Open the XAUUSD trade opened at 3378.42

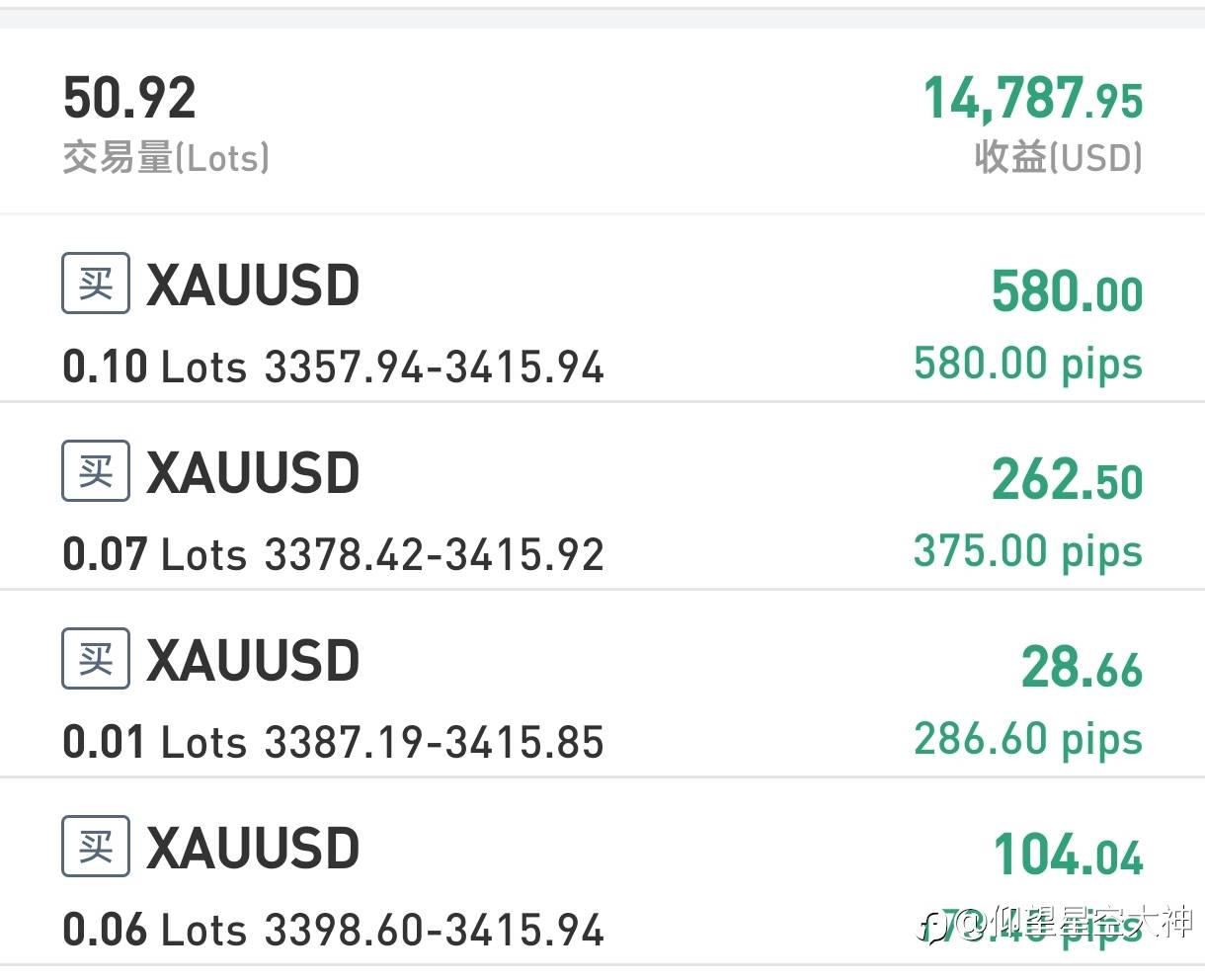[x=602, y=496]
